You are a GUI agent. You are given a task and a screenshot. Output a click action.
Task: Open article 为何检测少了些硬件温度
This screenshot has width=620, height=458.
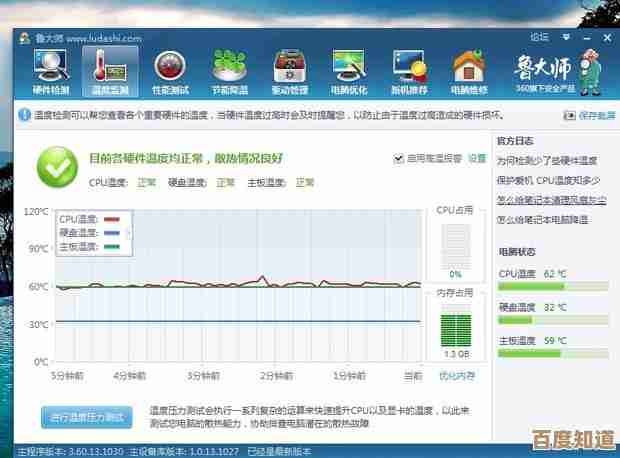547,161
